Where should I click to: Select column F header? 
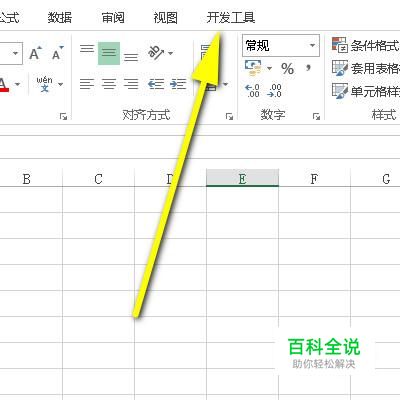[314, 179]
